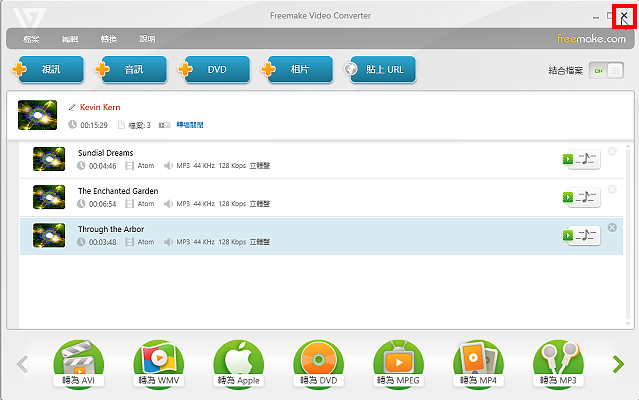Choose the 轉為 DVD output option
639x400 pixels.
(x=318, y=365)
